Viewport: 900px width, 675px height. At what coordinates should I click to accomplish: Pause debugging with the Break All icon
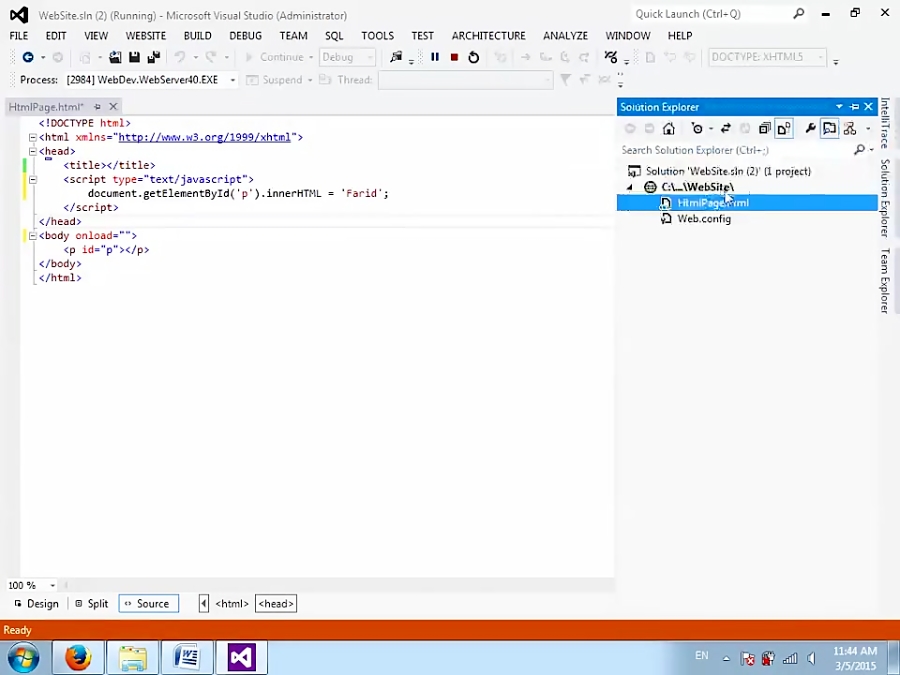click(x=435, y=57)
